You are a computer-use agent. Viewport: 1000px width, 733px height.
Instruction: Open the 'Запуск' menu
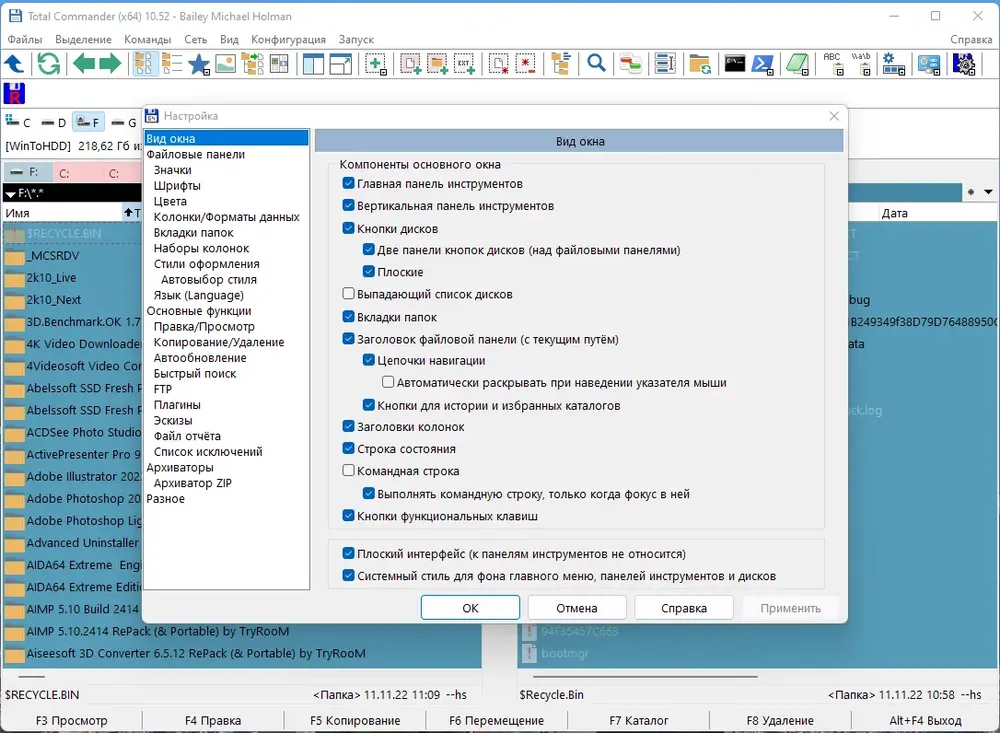(x=356, y=40)
